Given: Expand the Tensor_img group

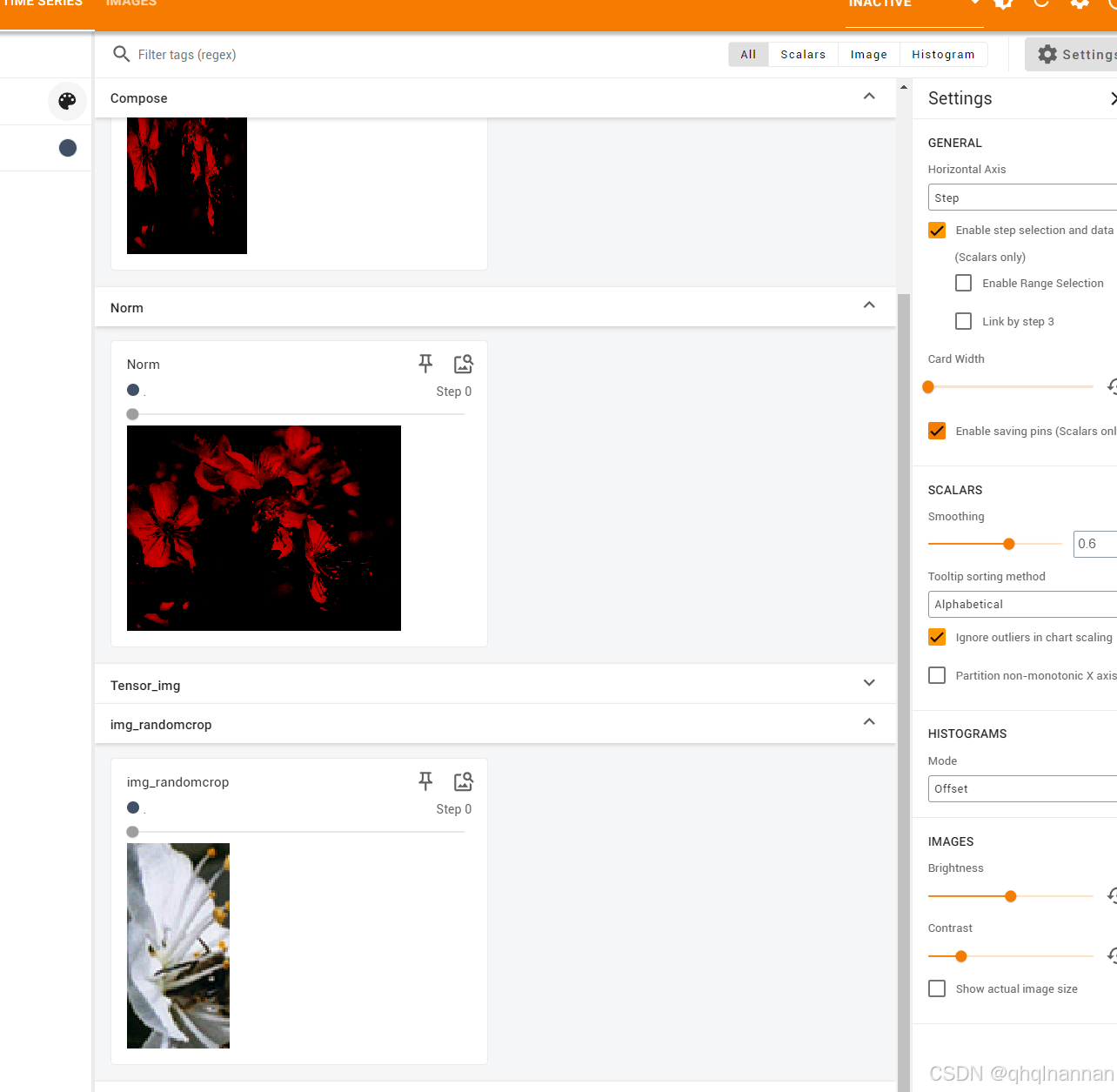Looking at the screenshot, I should pos(869,683).
